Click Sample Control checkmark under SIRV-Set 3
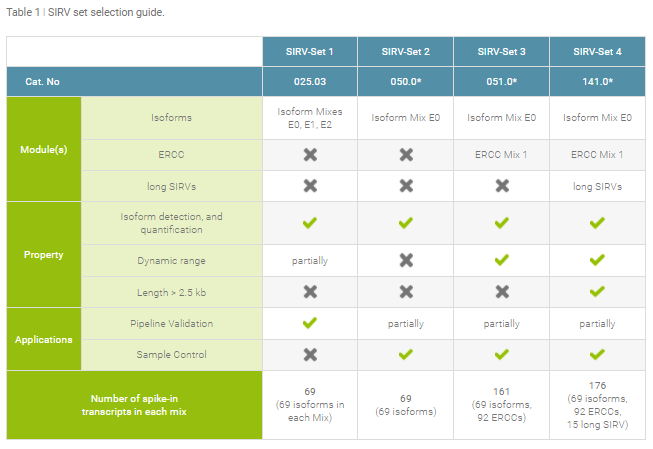 click(x=502, y=354)
